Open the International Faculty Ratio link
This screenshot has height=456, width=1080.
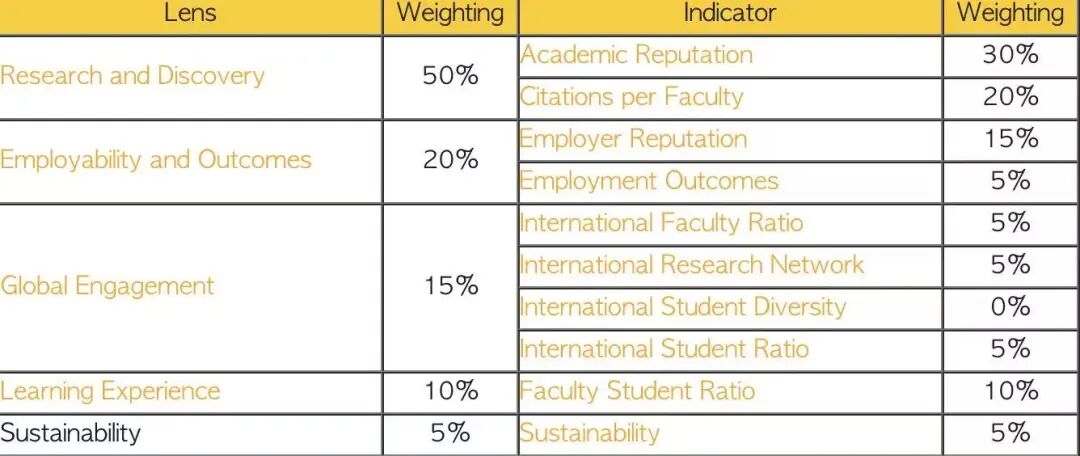(661, 223)
